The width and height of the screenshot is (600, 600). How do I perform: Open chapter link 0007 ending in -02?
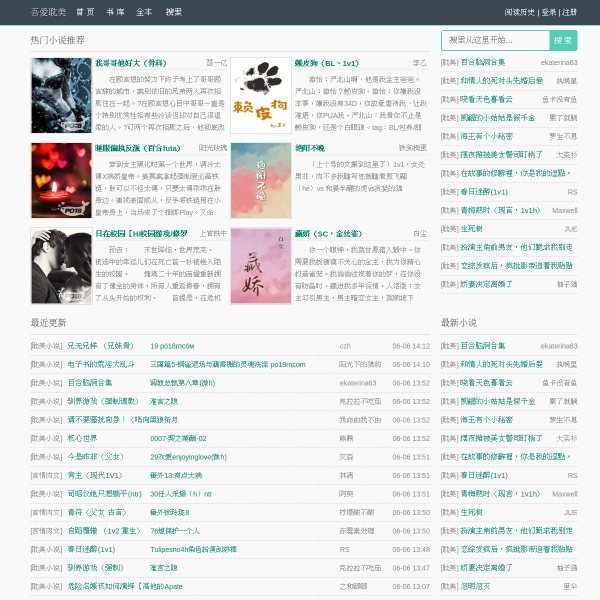178,439
